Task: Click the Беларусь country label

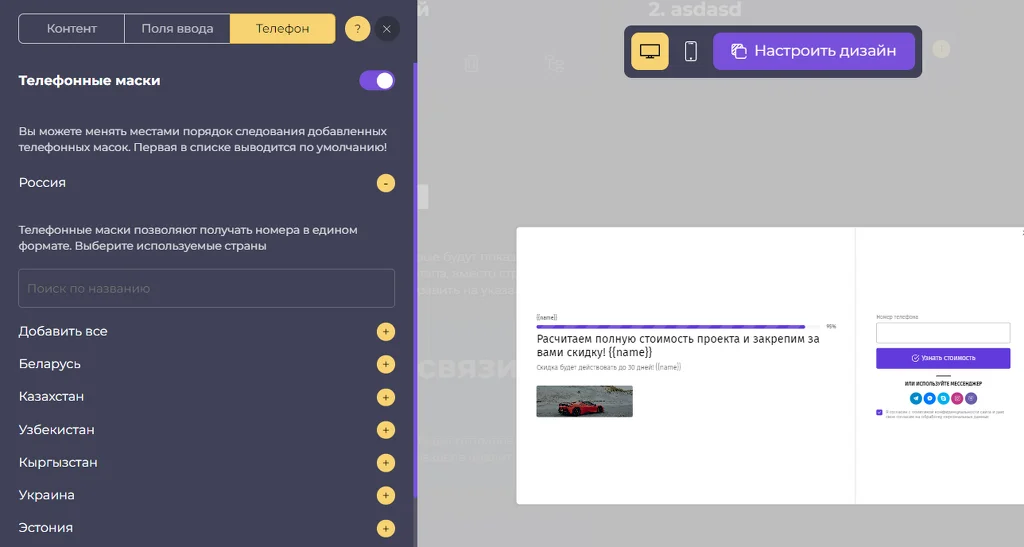Action: tap(50, 364)
